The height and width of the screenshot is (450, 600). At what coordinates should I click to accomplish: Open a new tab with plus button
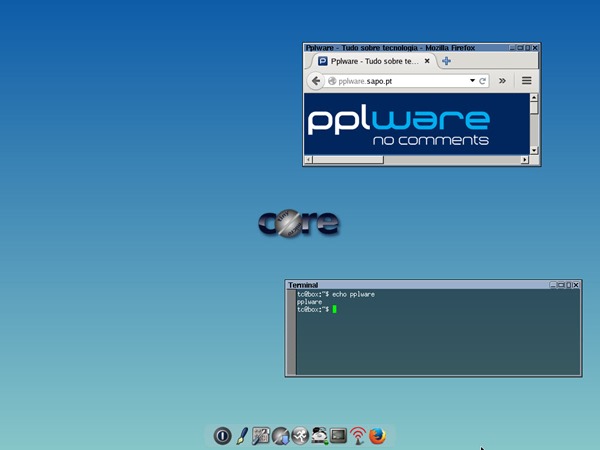[x=446, y=61]
